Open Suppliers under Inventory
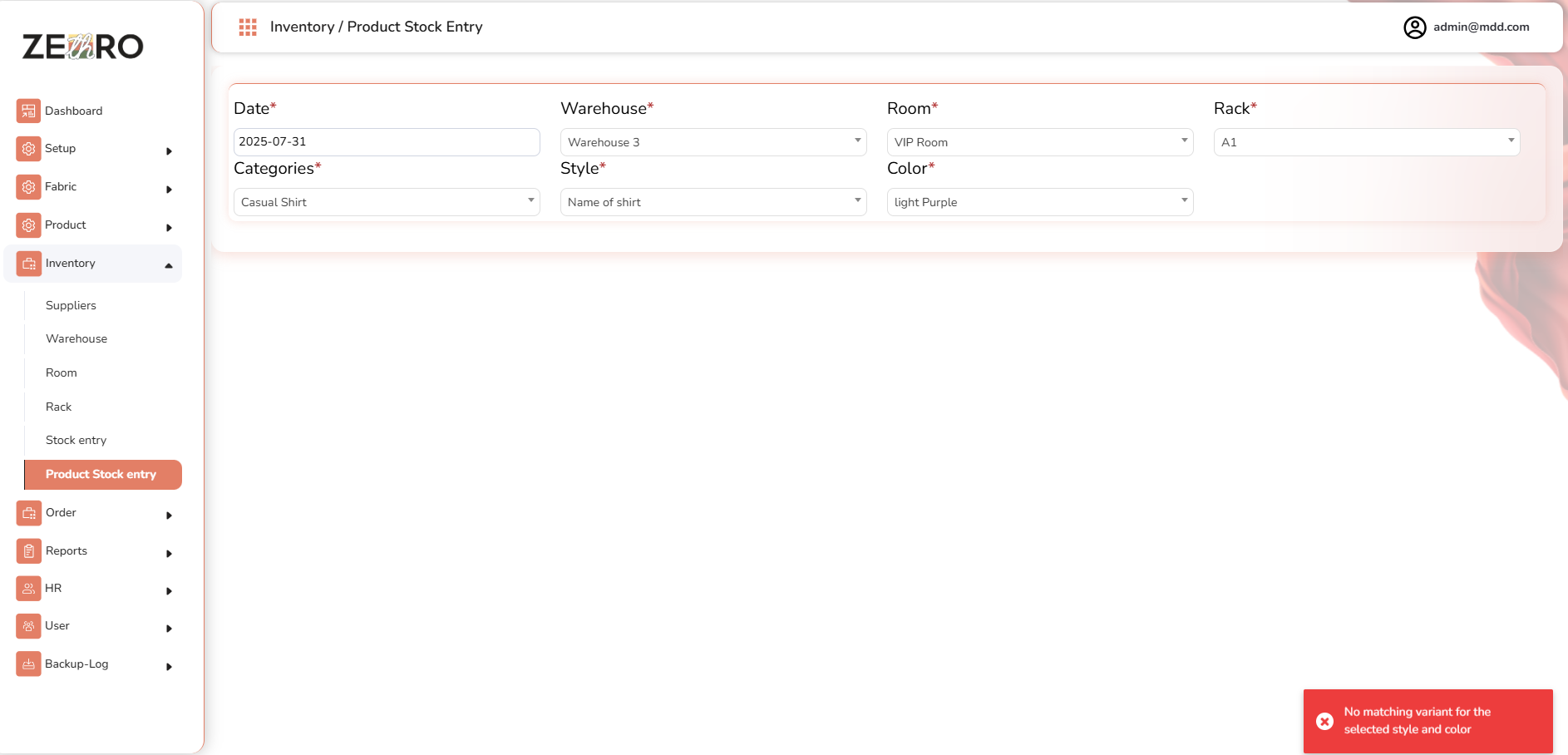Screen dimensions: 1568x755 tap(71, 305)
